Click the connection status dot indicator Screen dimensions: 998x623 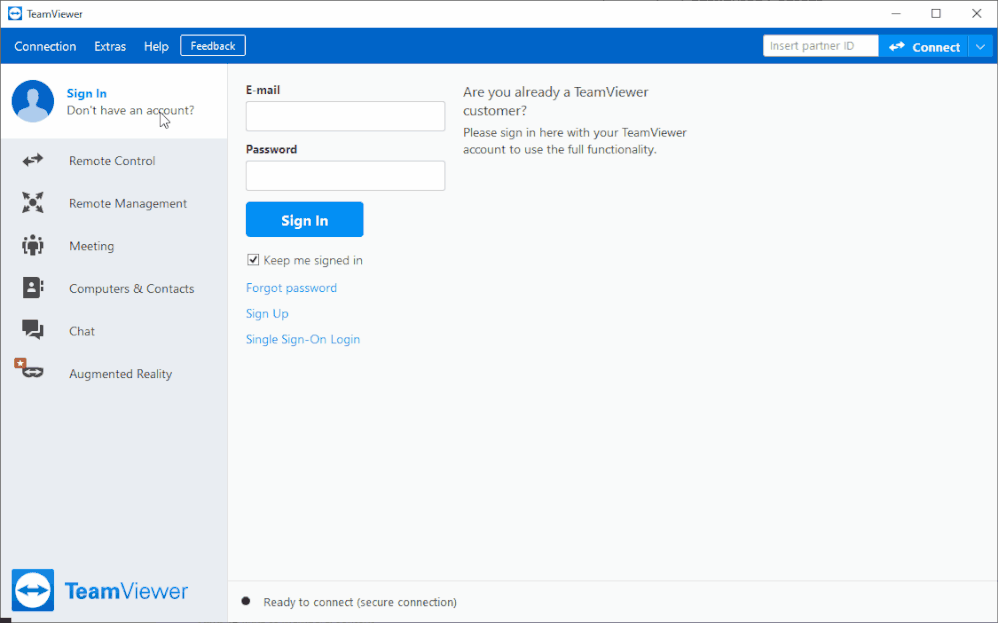(x=246, y=601)
